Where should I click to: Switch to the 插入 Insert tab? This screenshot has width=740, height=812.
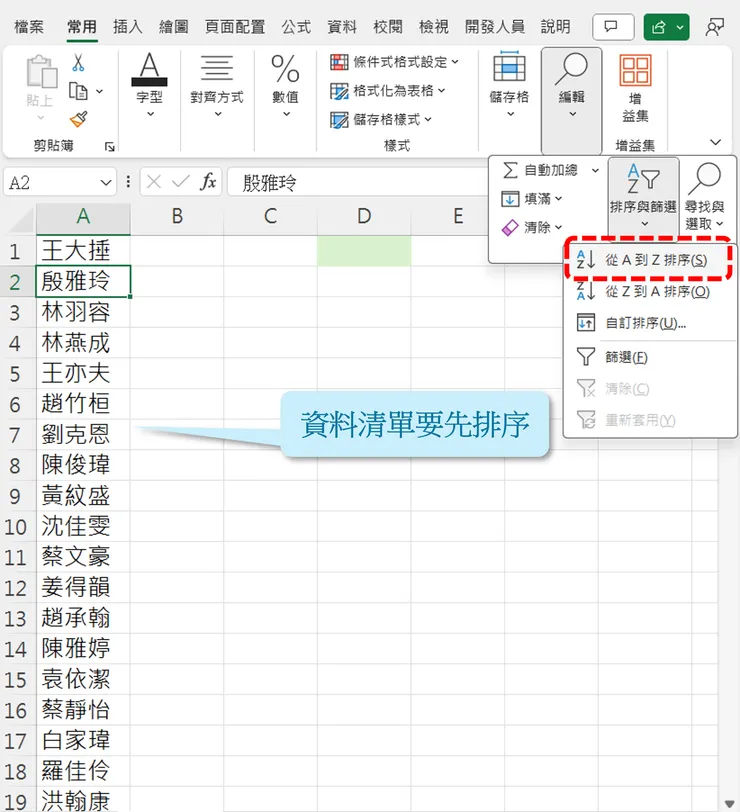coord(127,27)
